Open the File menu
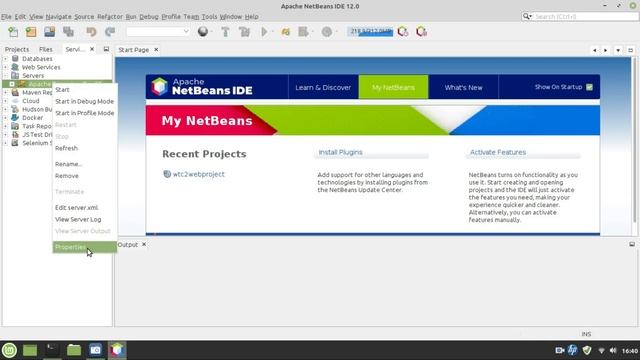The height and width of the screenshot is (360, 640). click(x=6, y=17)
